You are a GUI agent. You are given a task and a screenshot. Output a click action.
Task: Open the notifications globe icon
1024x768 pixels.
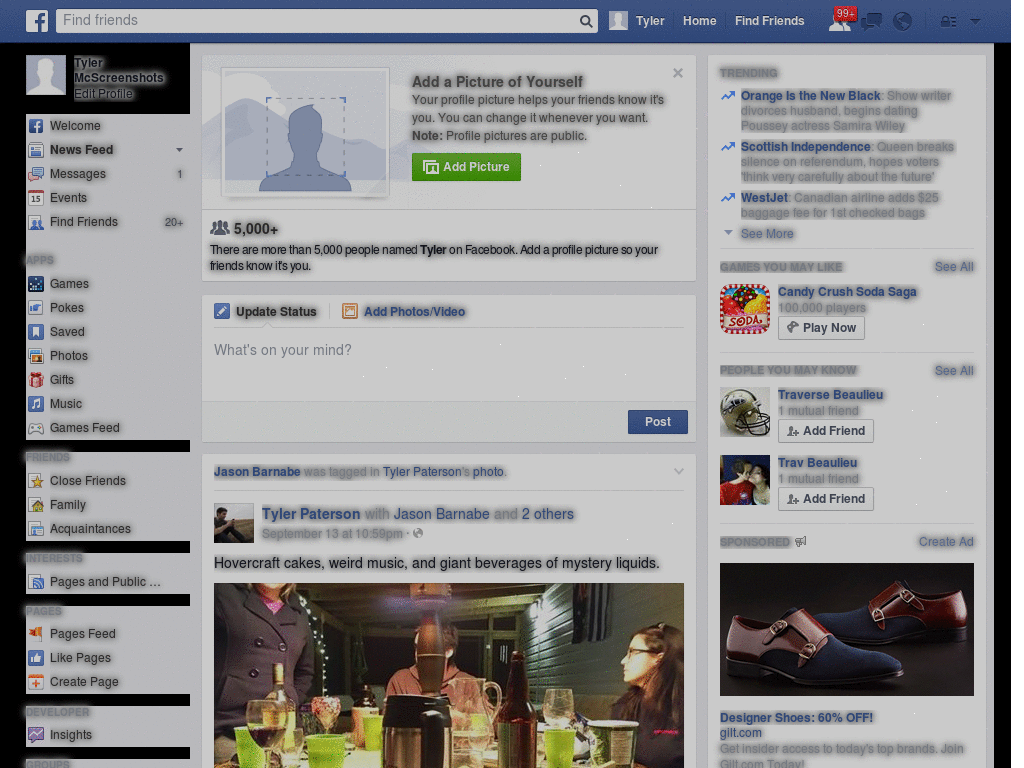903,22
